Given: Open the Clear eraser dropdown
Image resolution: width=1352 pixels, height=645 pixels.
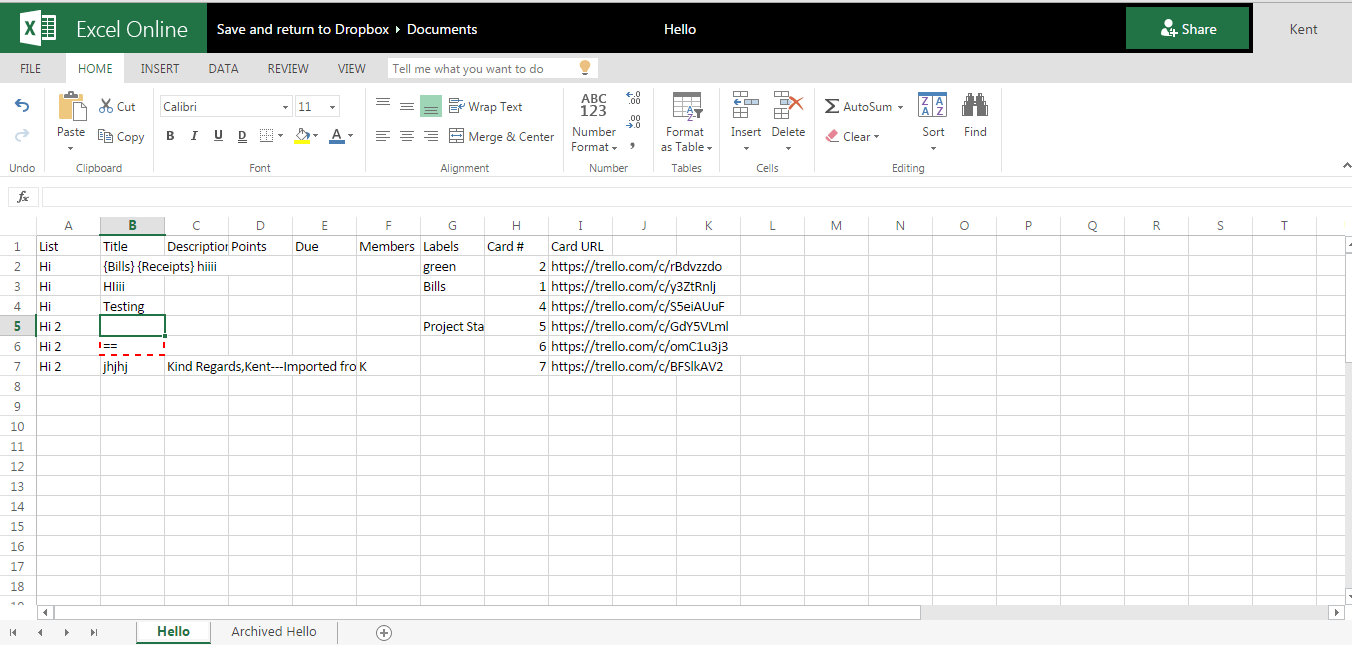Looking at the screenshot, I should coord(853,136).
